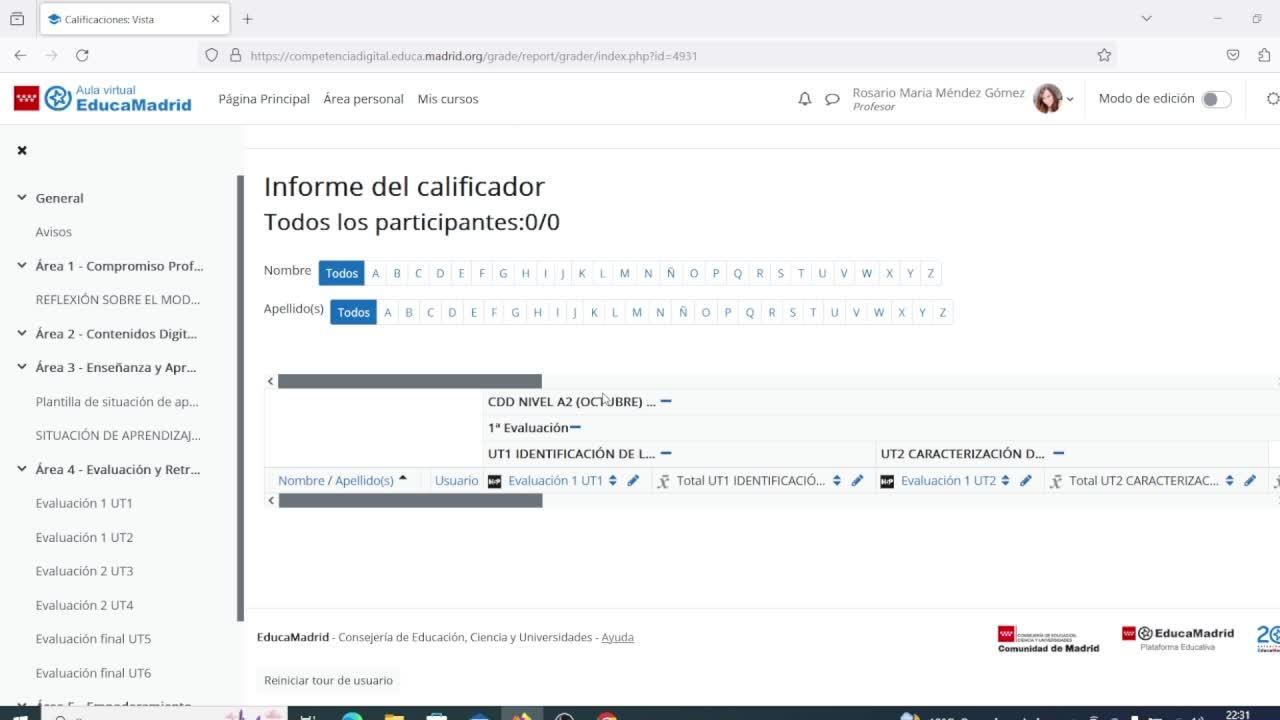The height and width of the screenshot is (720, 1280).
Task: Open a new browser tab
Action: (247, 19)
